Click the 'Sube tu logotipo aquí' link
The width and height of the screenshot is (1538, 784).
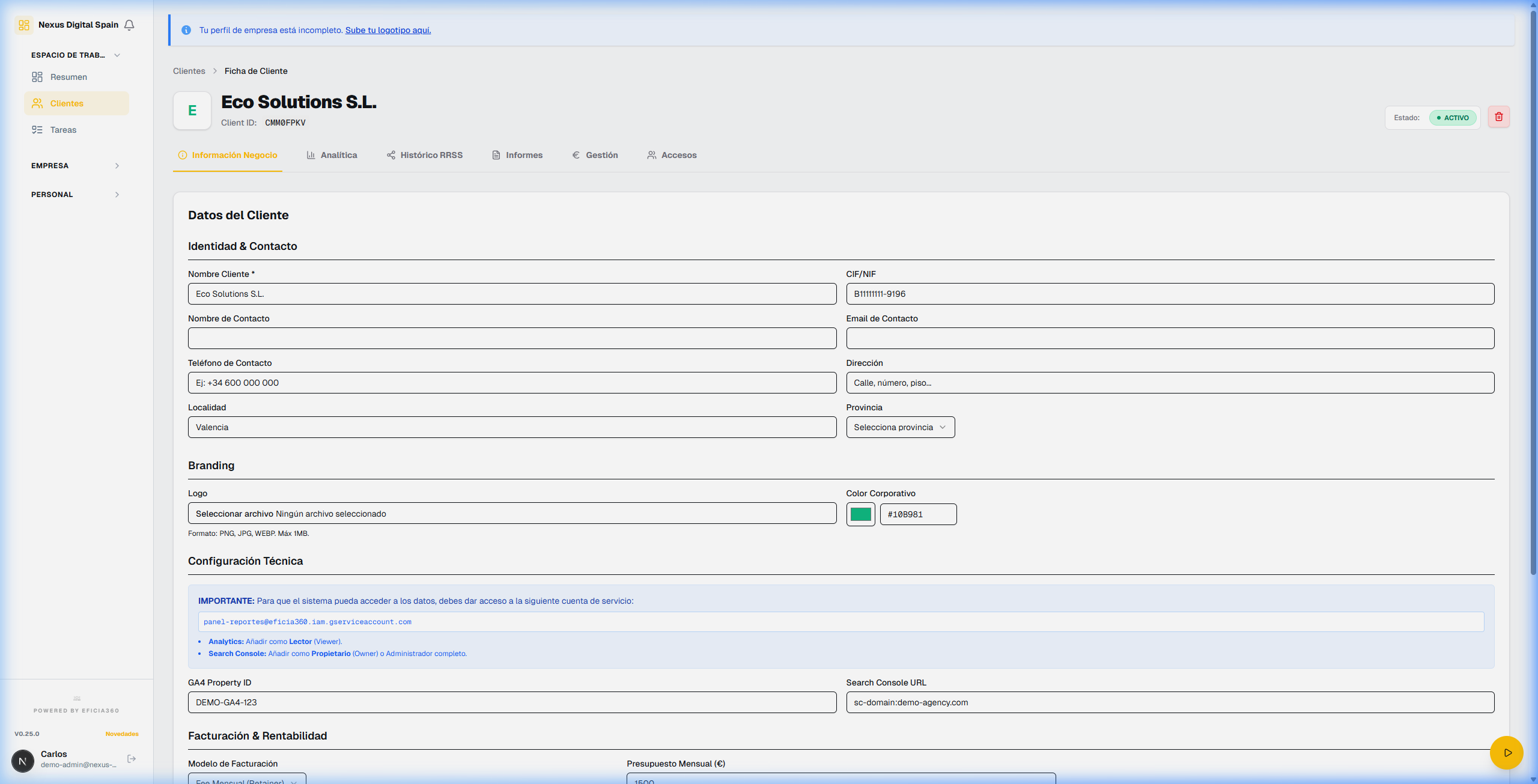point(388,30)
